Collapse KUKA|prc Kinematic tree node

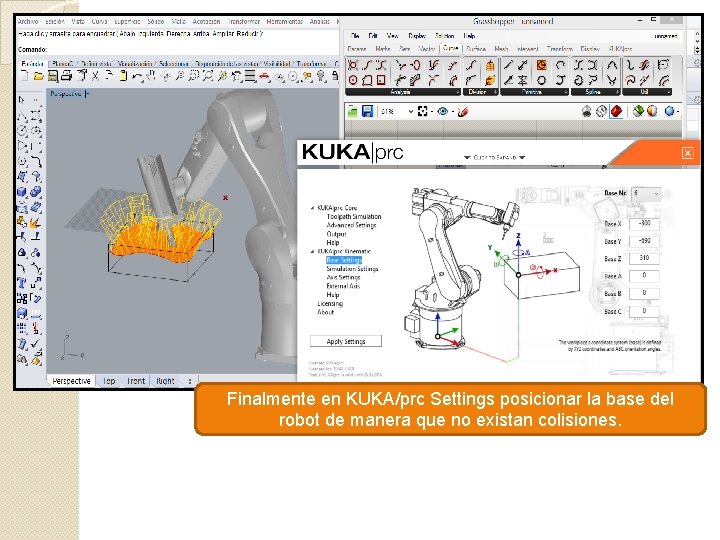coord(313,252)
